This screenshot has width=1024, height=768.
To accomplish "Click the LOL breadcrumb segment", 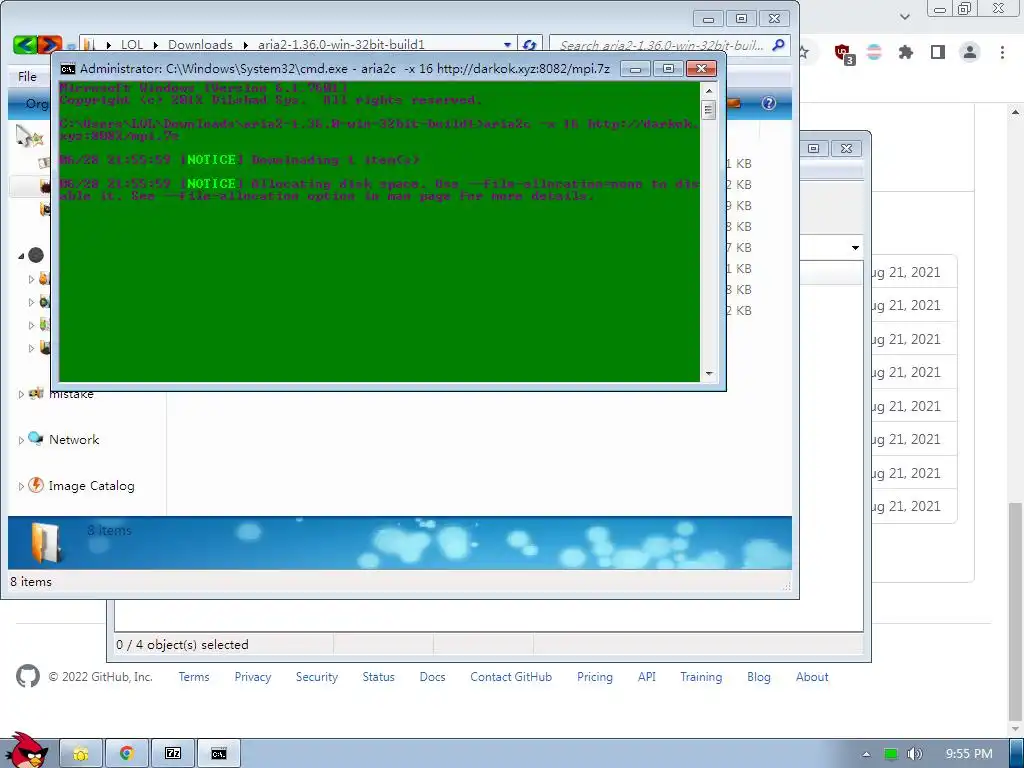I will point(131,45).
